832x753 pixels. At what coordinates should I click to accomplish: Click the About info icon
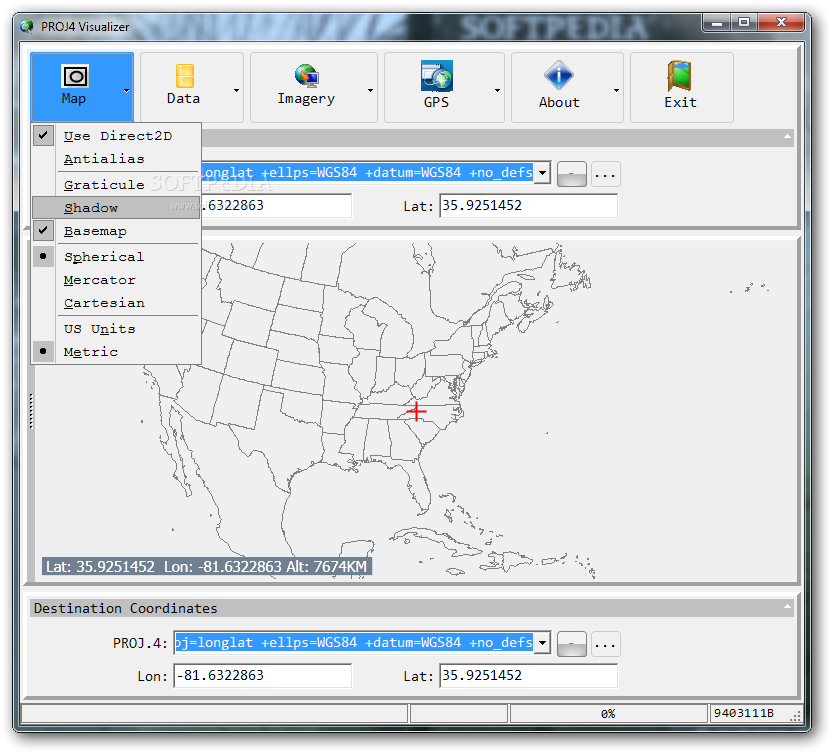558,75
